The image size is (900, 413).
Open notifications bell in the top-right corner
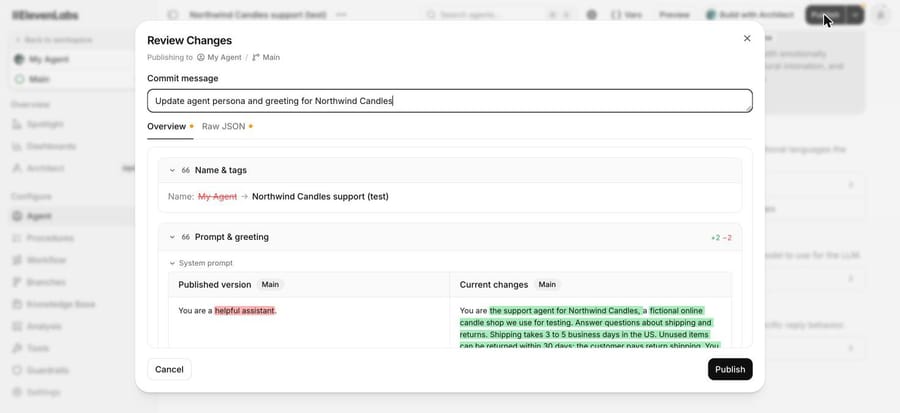[880, 15]
